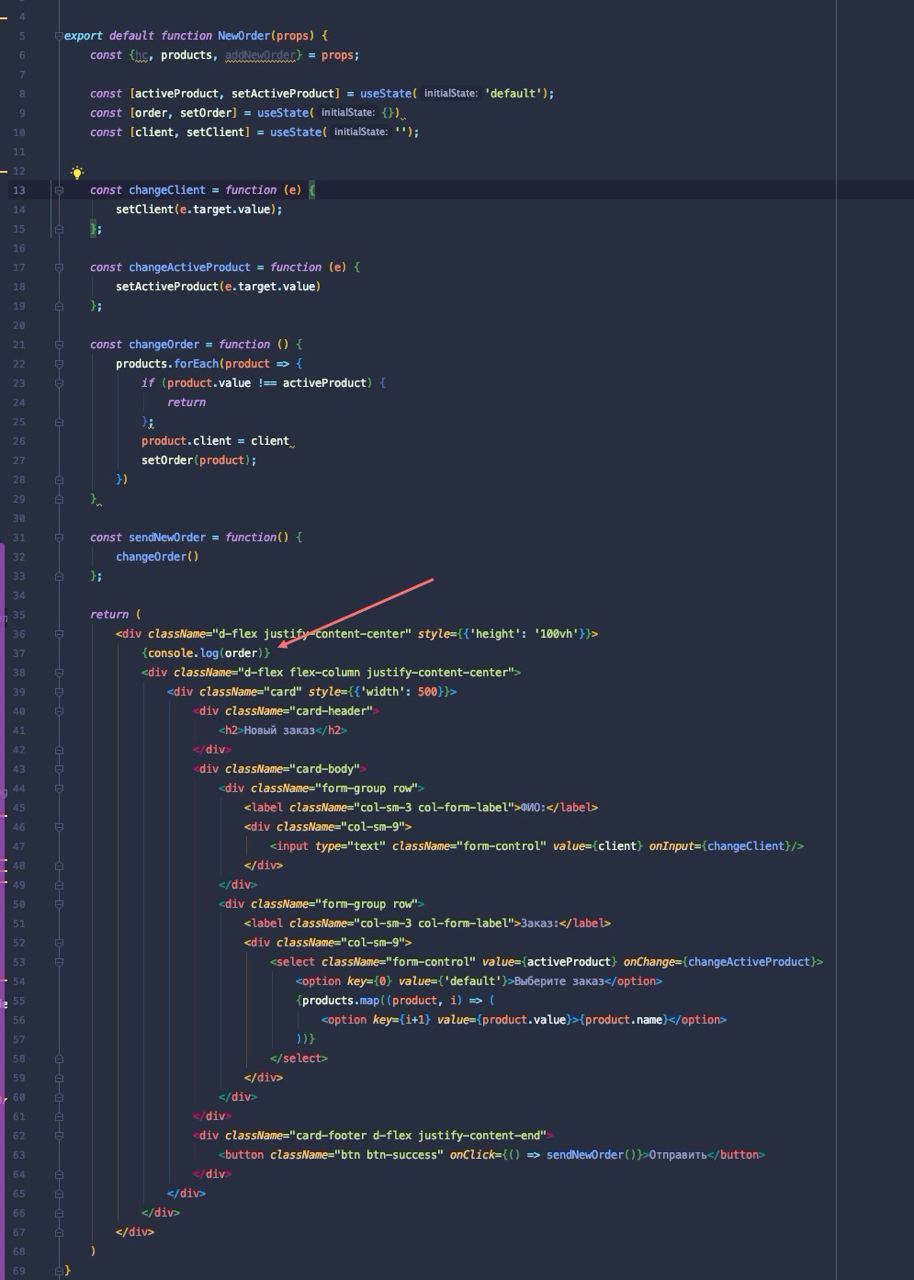Click line number 37 in the gutter
This screenshot has width=914, height=1280.
point(19,653)
